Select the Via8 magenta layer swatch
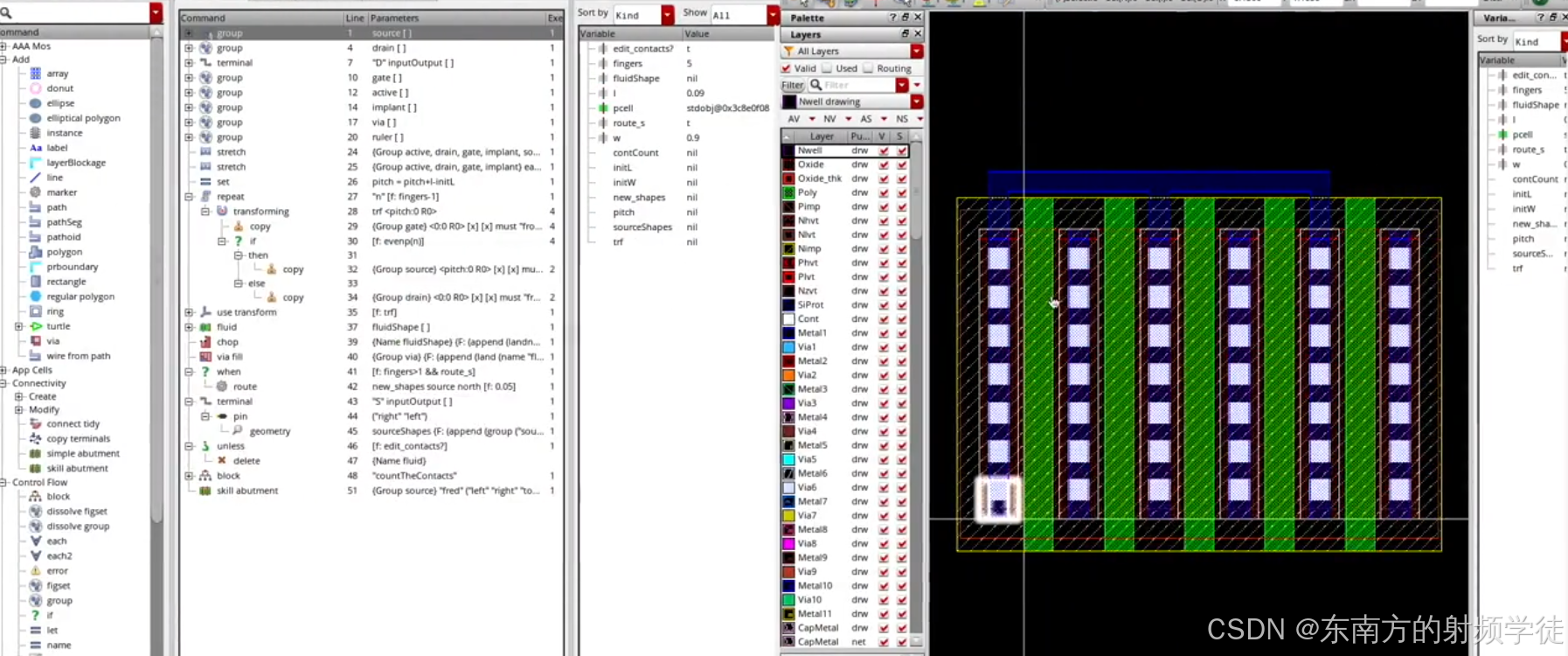The height and width of the screenshot is (656, 1568). [788, 543]
